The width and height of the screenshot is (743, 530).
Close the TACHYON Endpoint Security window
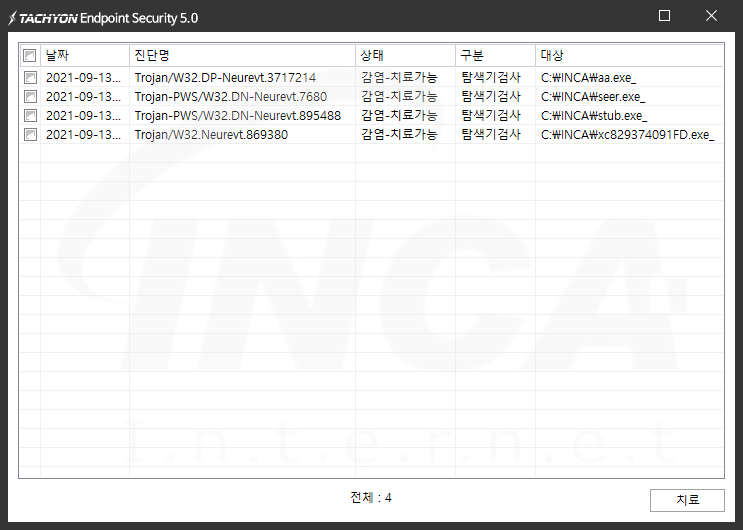(x=711, y=16)
